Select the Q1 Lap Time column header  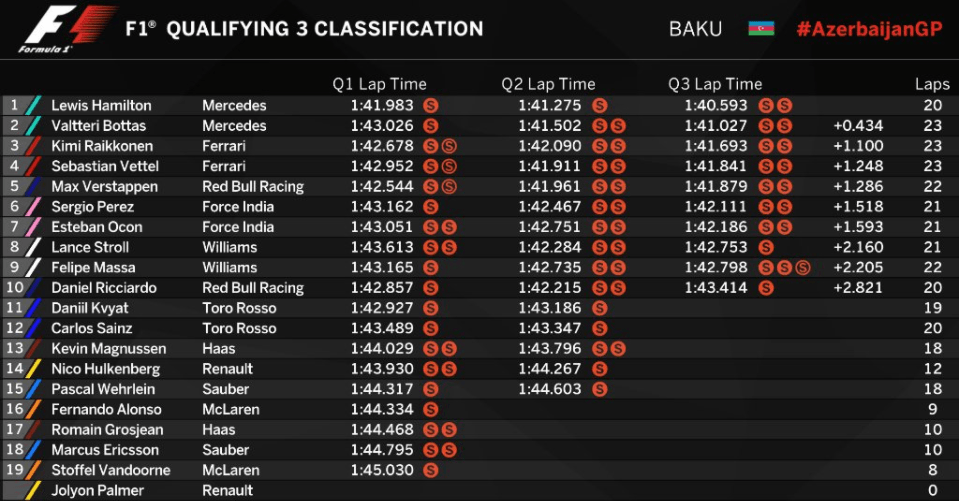pyautogui.click(x=379, y=84)
